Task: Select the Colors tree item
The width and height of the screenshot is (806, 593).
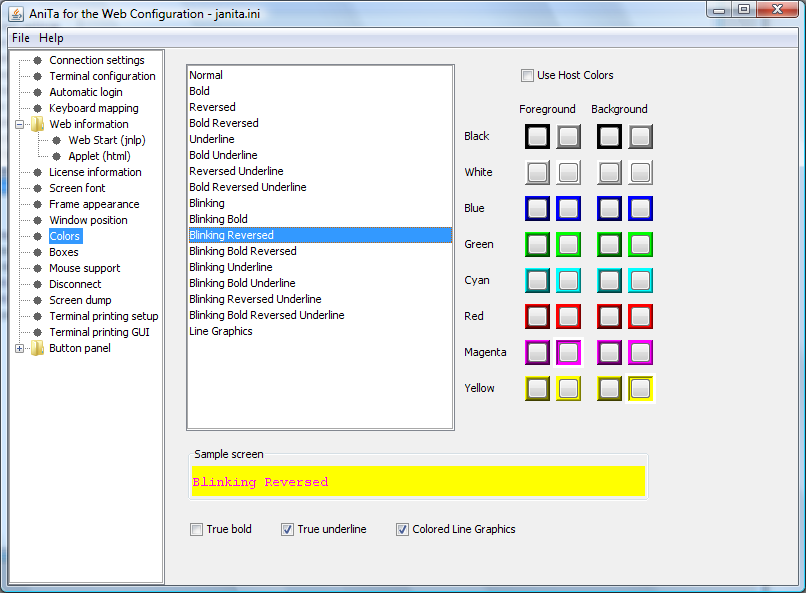Action: click(65, 236)
